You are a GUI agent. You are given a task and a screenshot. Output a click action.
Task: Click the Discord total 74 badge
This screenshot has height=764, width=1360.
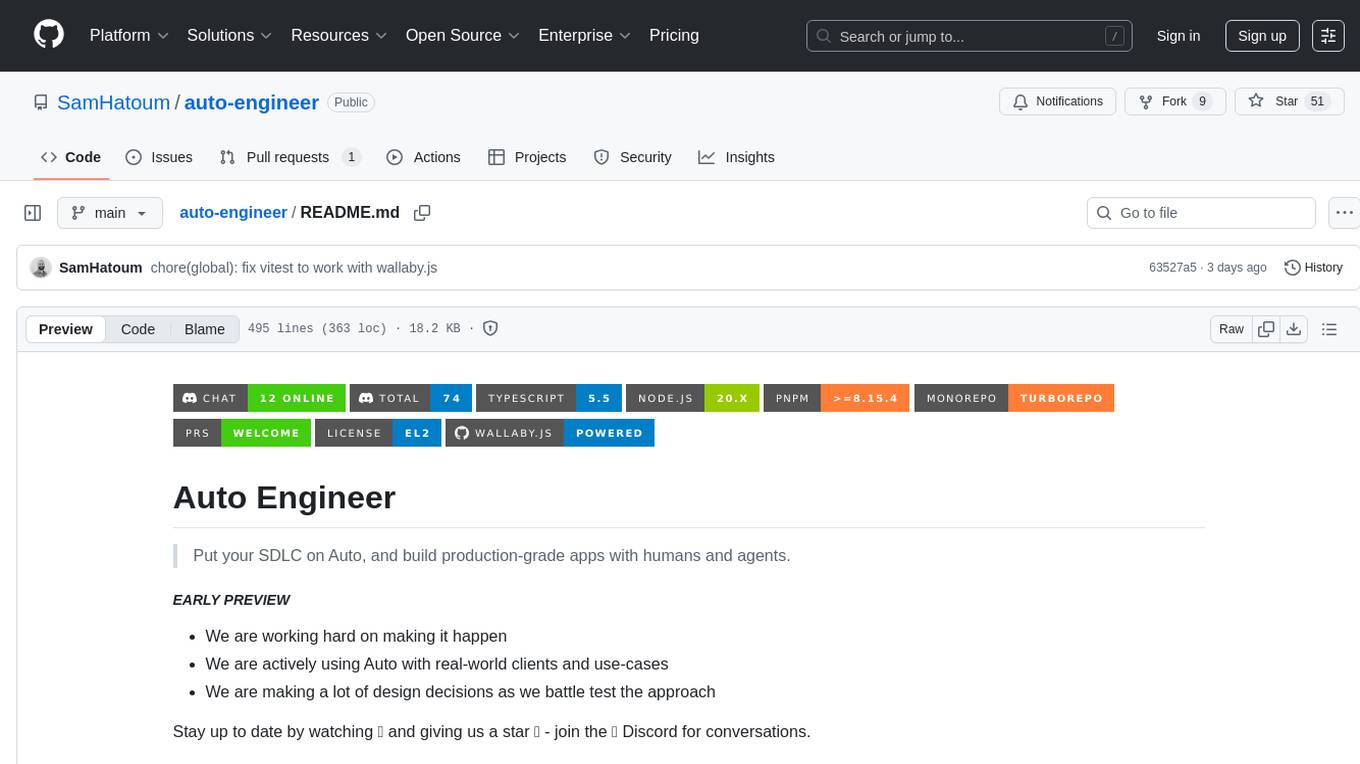pyautogui.click(x=411, y=398)
